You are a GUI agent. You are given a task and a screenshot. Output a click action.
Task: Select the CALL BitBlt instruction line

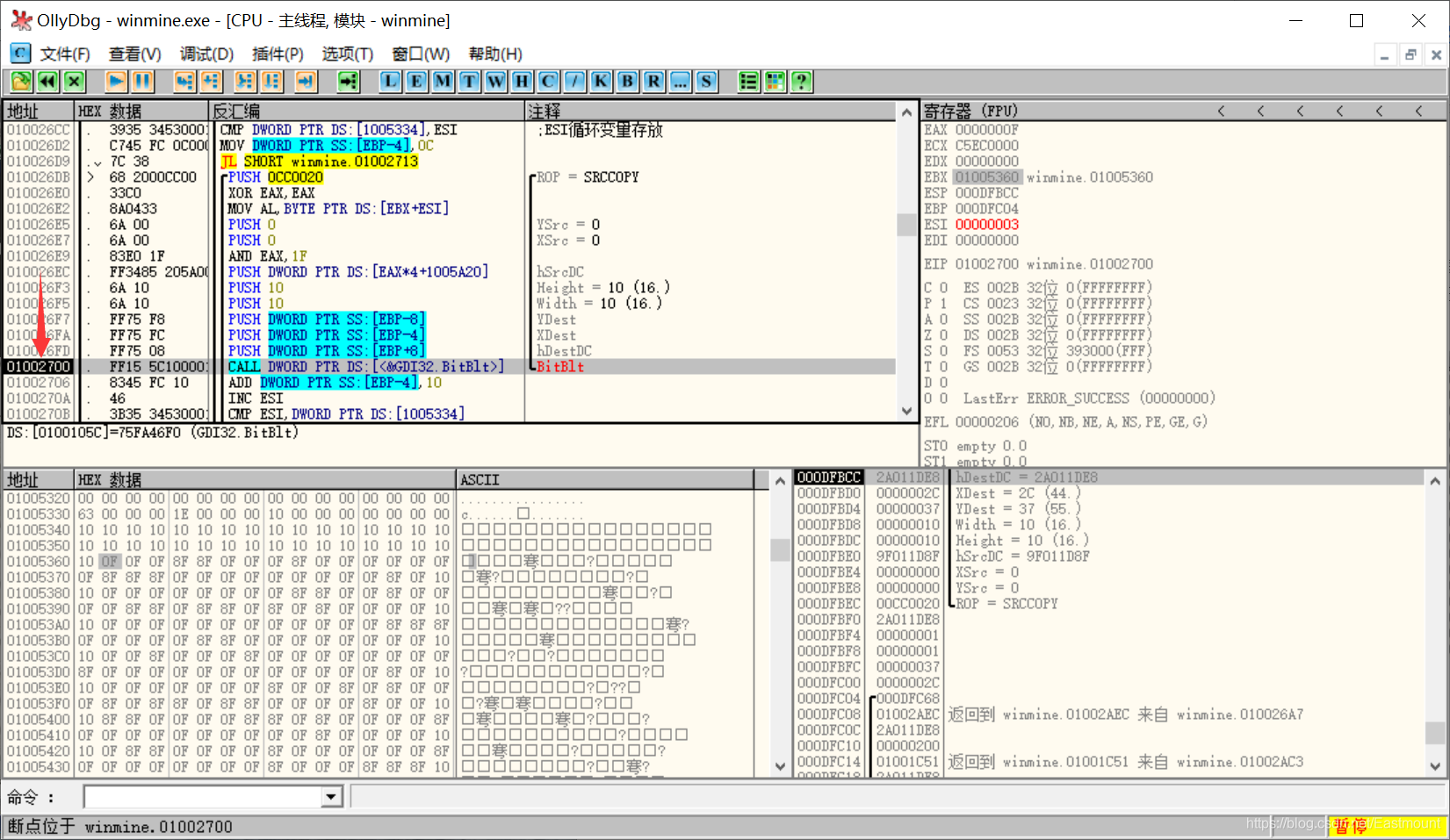coord(450,367)
